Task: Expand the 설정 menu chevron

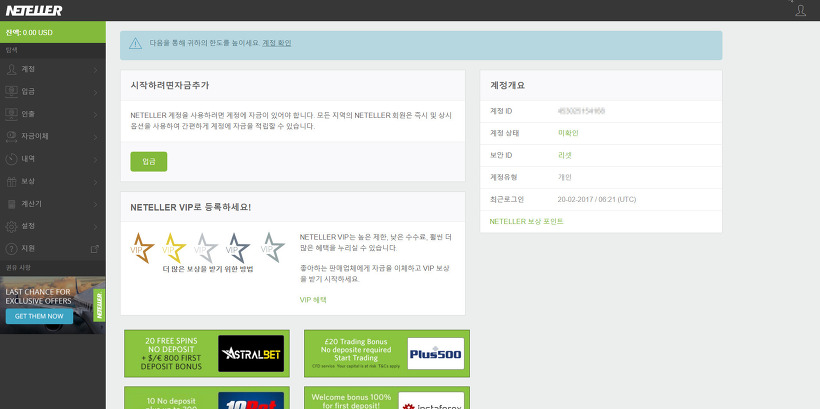Action: [x=95, y=227]
